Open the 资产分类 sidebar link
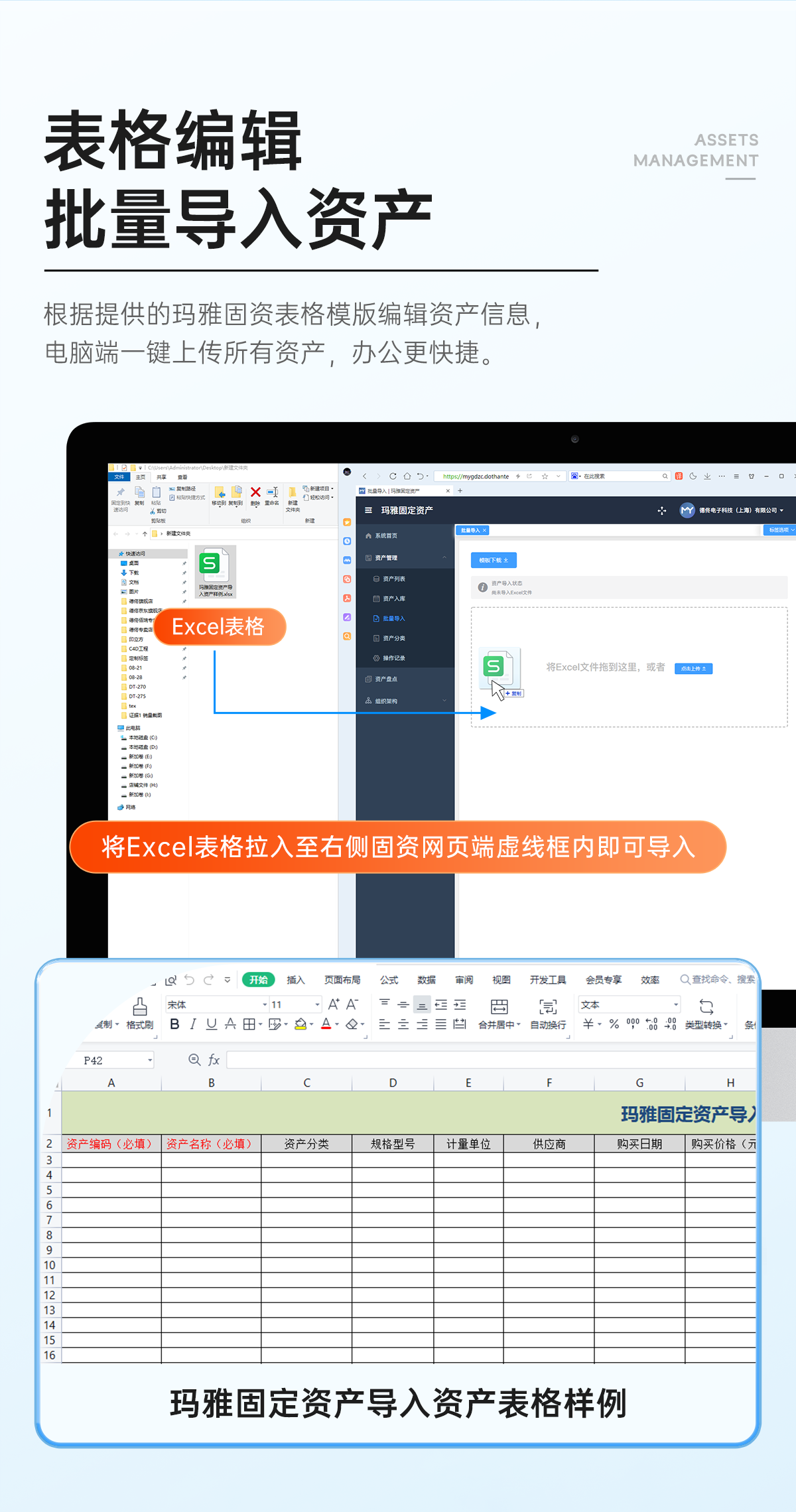This screenshot has width=796, height=1512. click(405, 638)
